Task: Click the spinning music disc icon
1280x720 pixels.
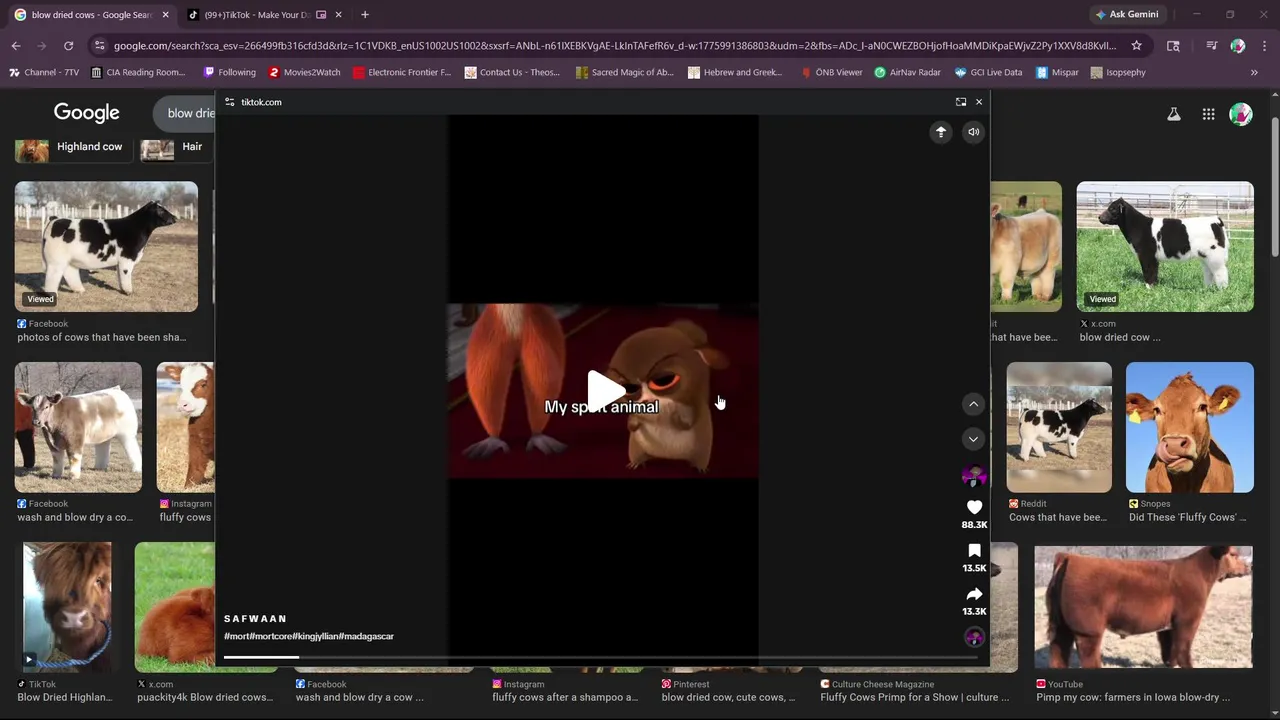Action: tap(974, 637)
